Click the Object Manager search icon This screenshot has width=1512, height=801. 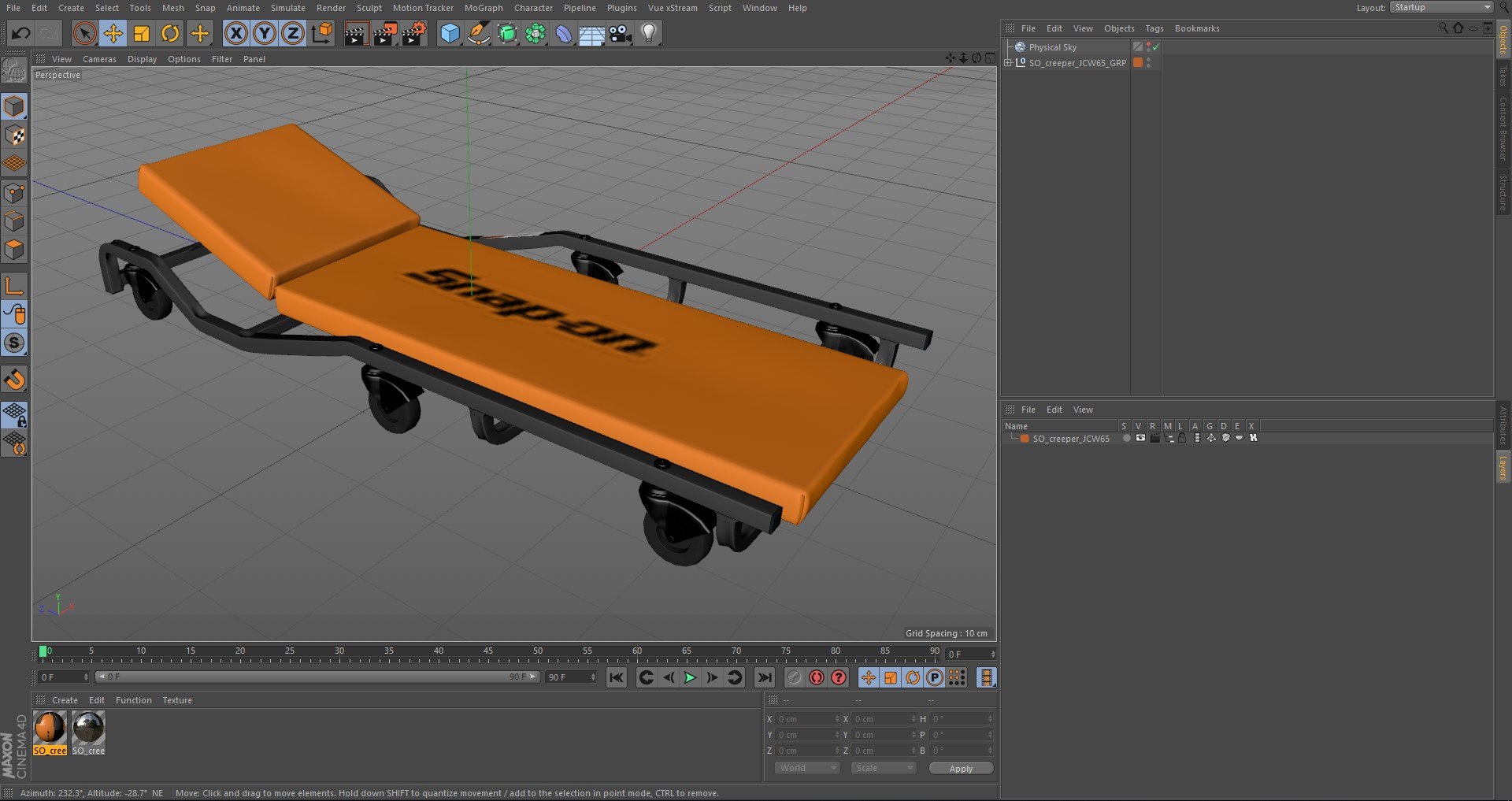click(1443, 28)
